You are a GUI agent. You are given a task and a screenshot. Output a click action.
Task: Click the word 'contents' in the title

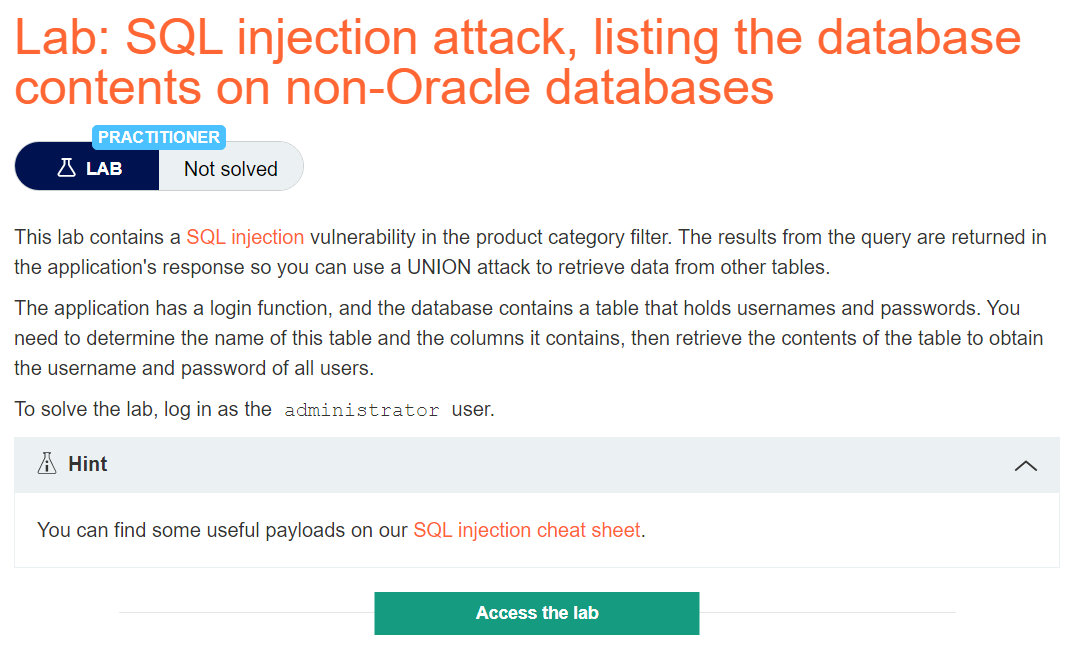[108, 88]
